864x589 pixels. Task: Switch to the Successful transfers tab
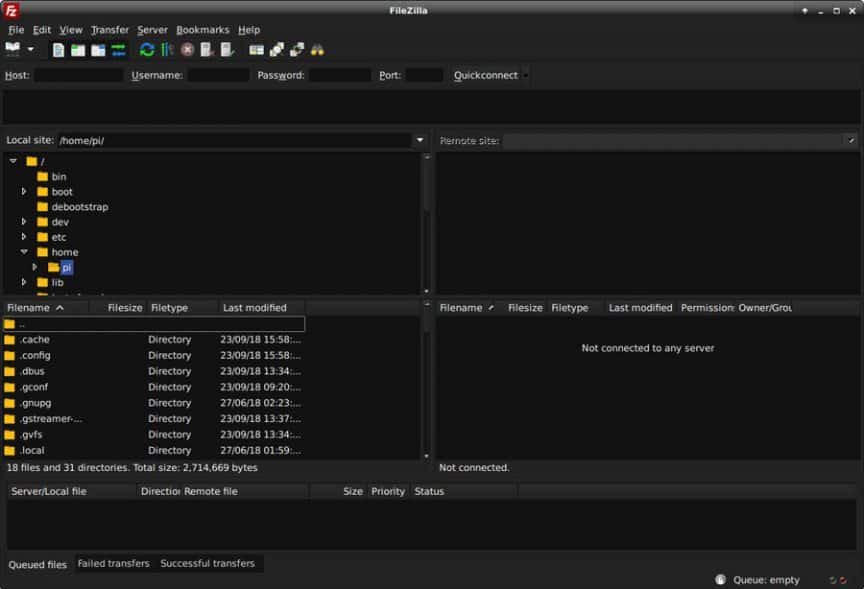[x=209, y=563]
